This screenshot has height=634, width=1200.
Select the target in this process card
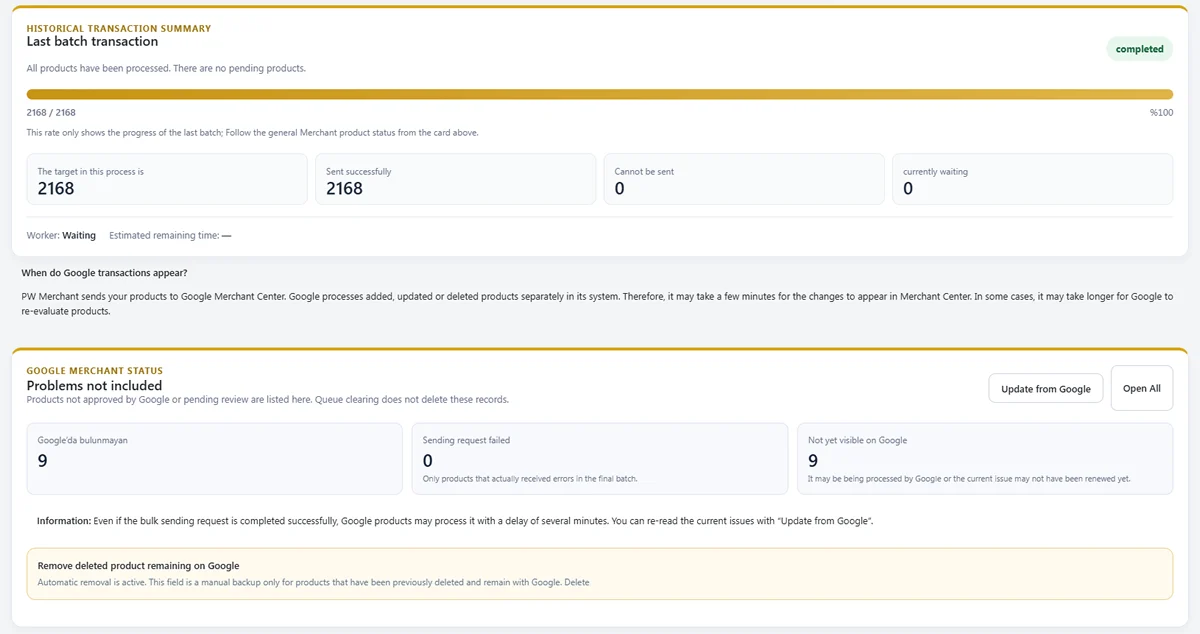(167, 179)
